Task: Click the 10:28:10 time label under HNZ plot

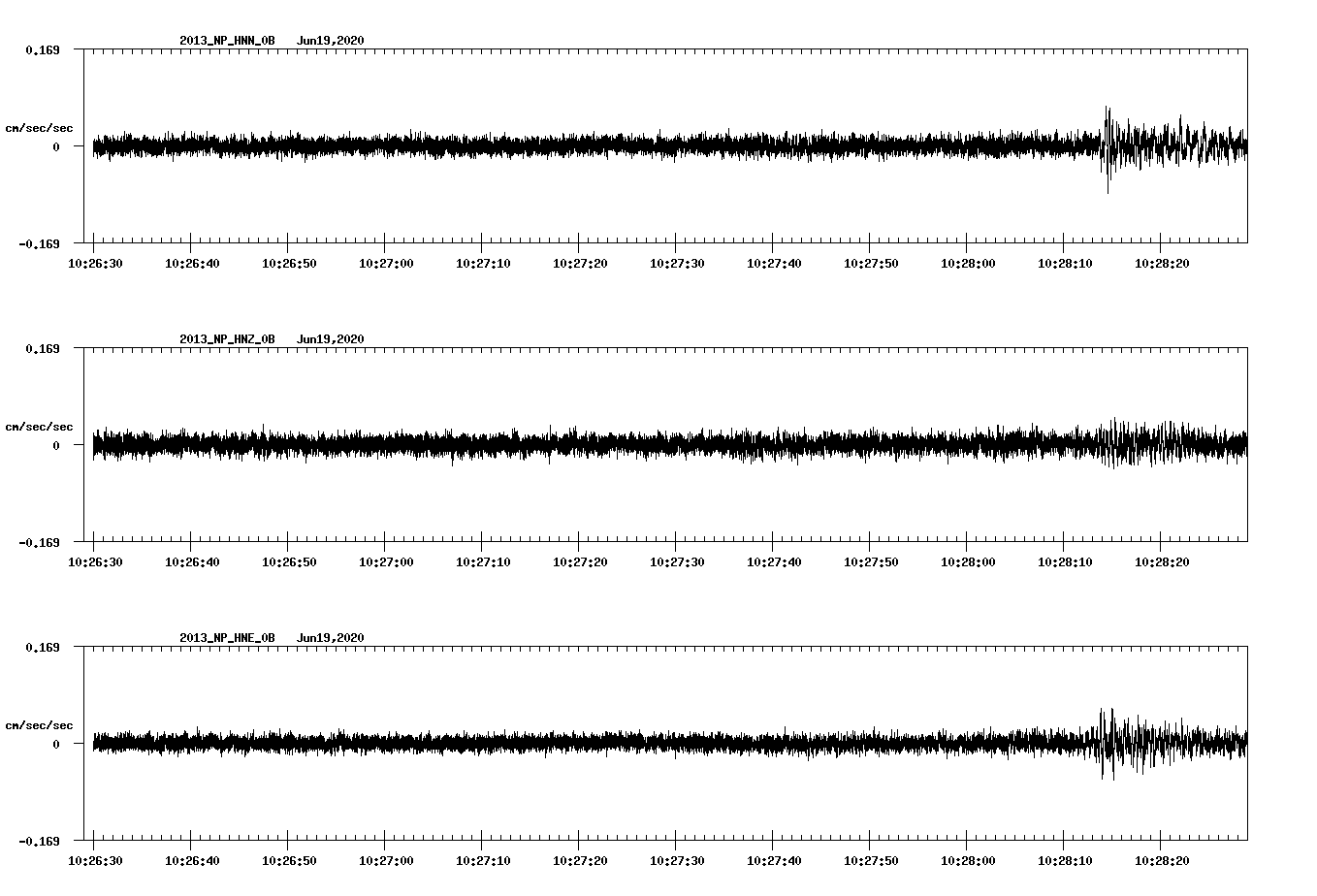Action: click(1065, 561)
